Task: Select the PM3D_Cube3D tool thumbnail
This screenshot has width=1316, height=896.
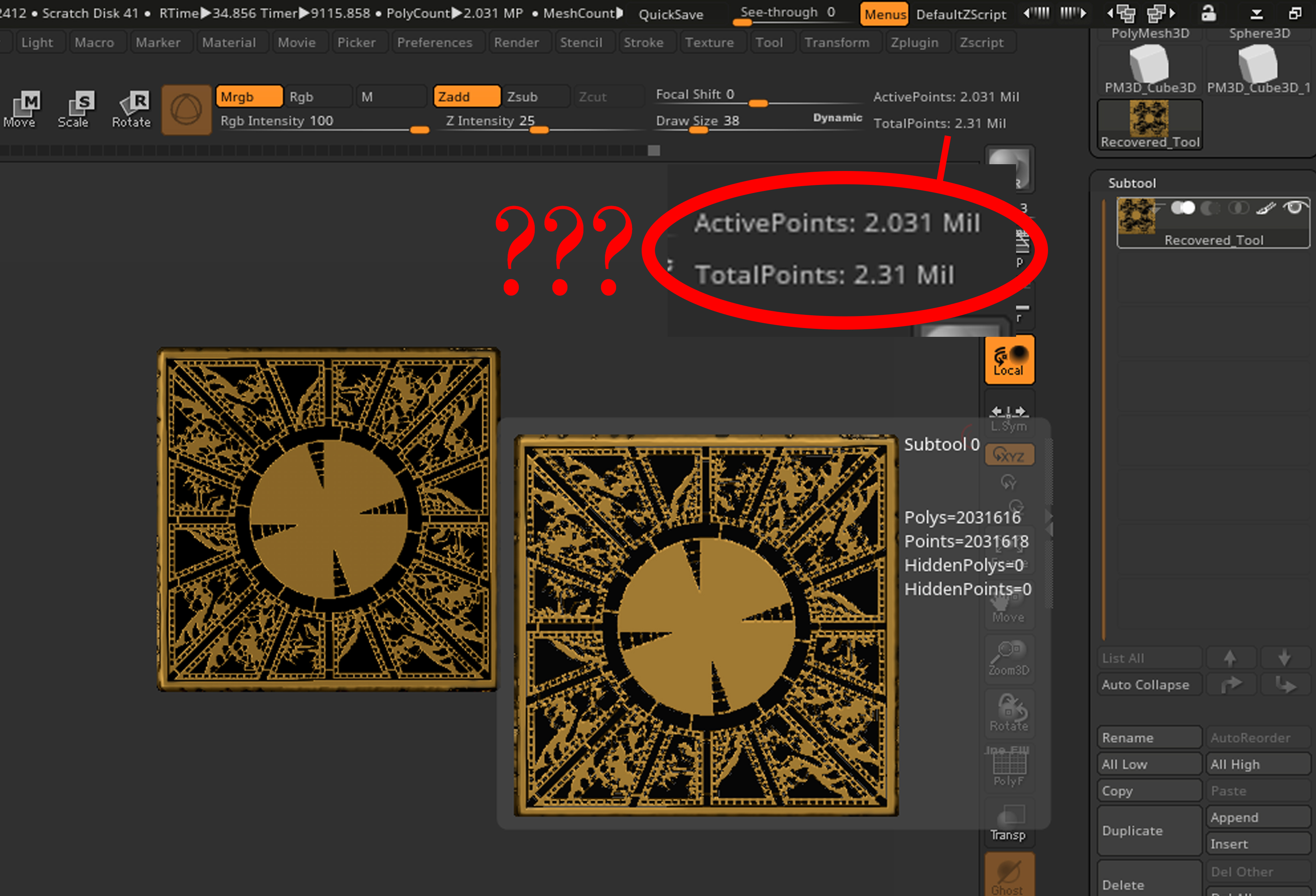Action: 1150,69
